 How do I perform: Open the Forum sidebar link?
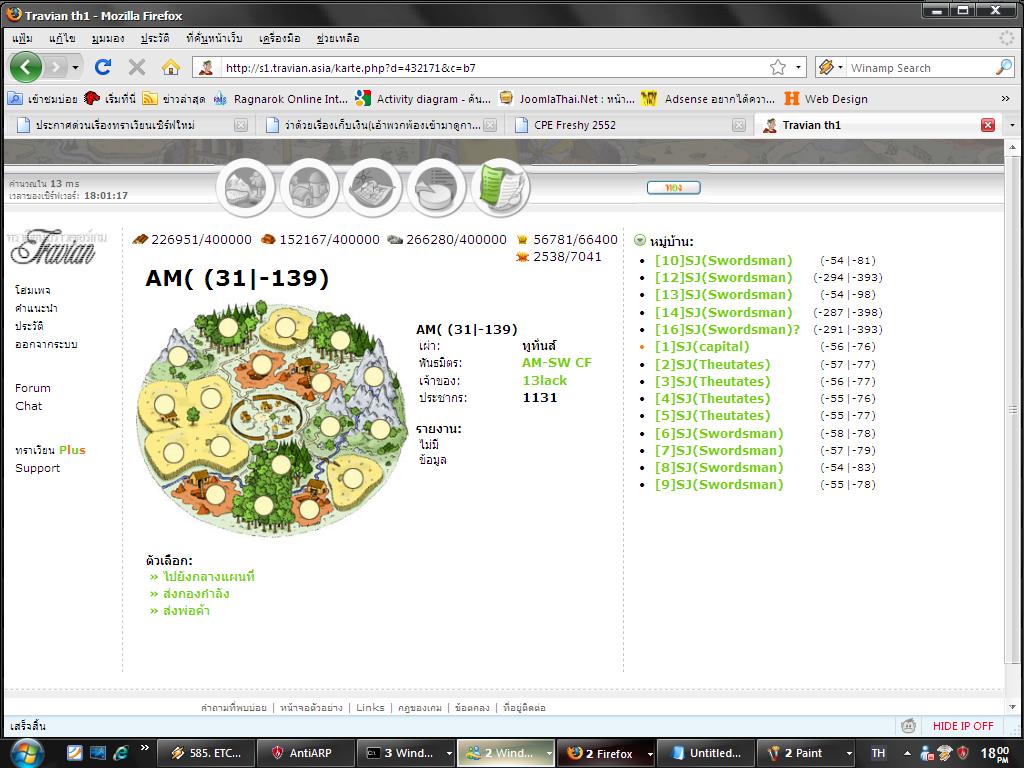(33, 388)
